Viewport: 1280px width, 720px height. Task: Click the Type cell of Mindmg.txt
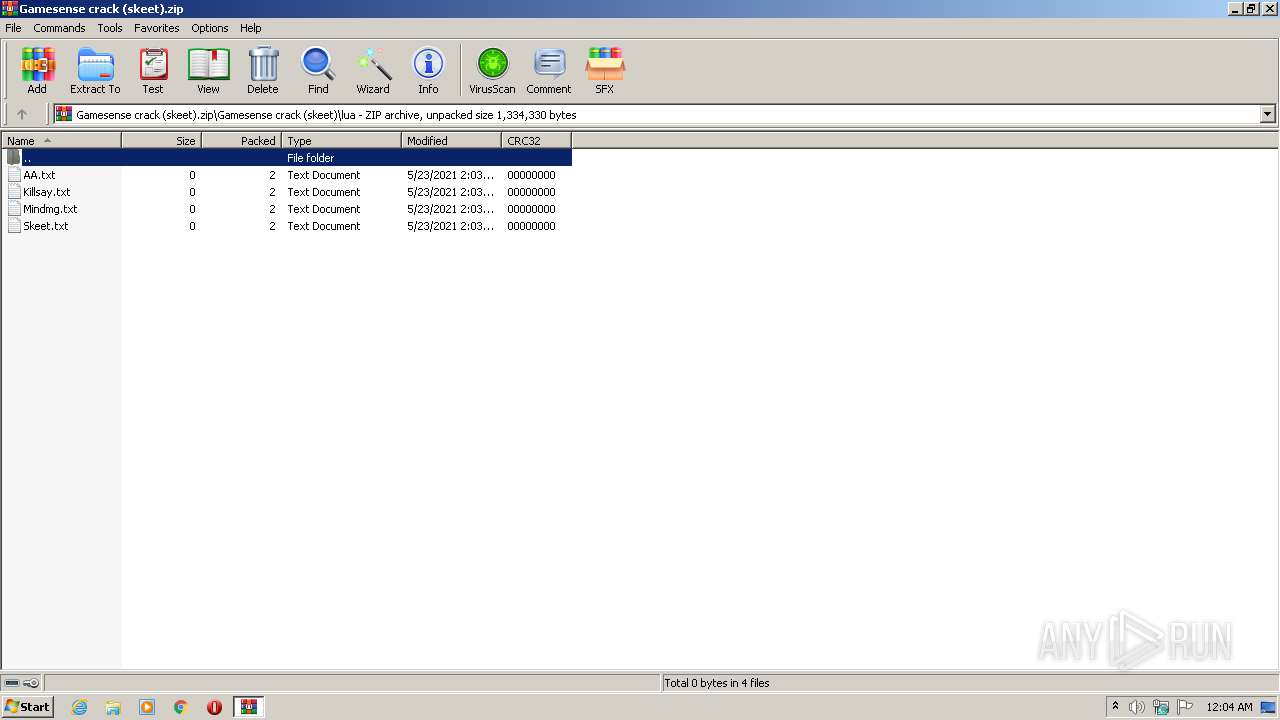point(324,209)
